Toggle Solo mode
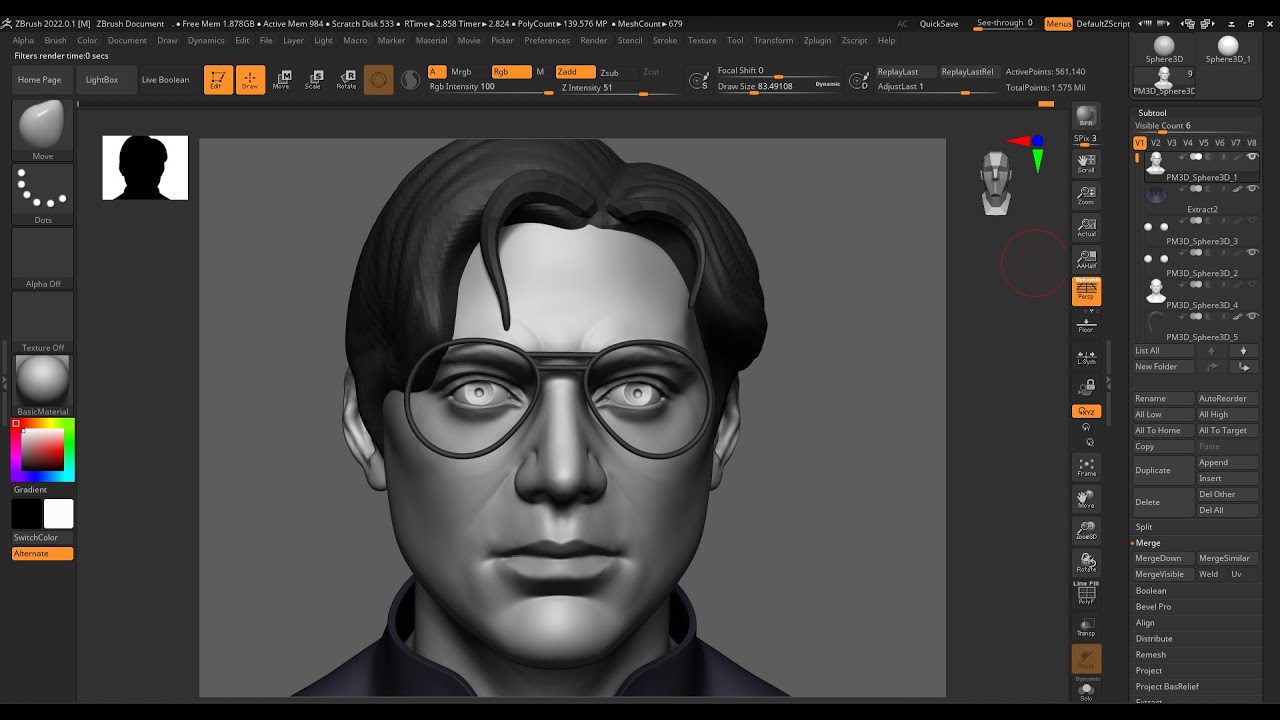Image resolution: width=1280 pixels, height=720 pixels. click(1086, 690)
